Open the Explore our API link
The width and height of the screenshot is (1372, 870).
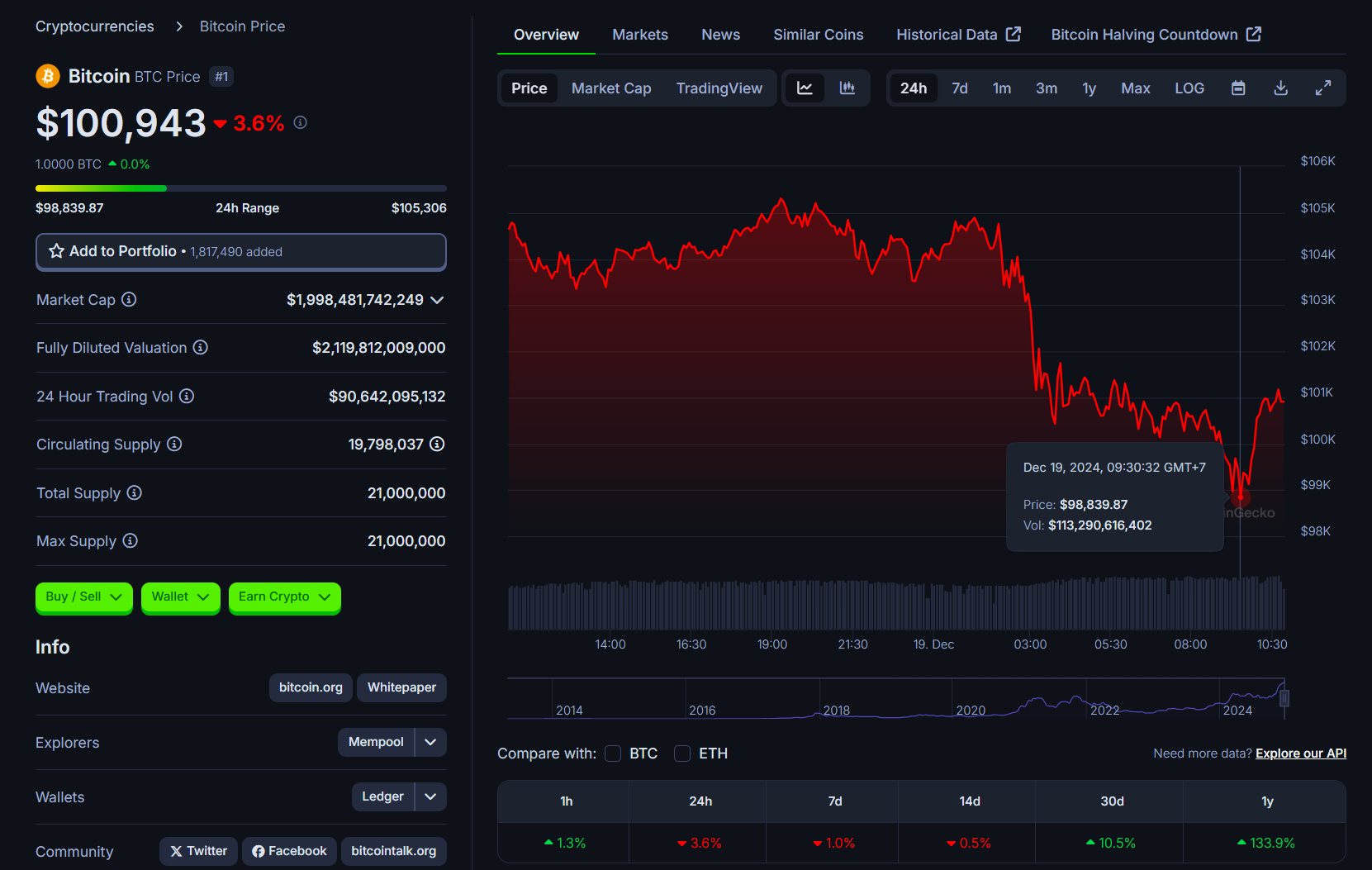tap(1300, 754)
